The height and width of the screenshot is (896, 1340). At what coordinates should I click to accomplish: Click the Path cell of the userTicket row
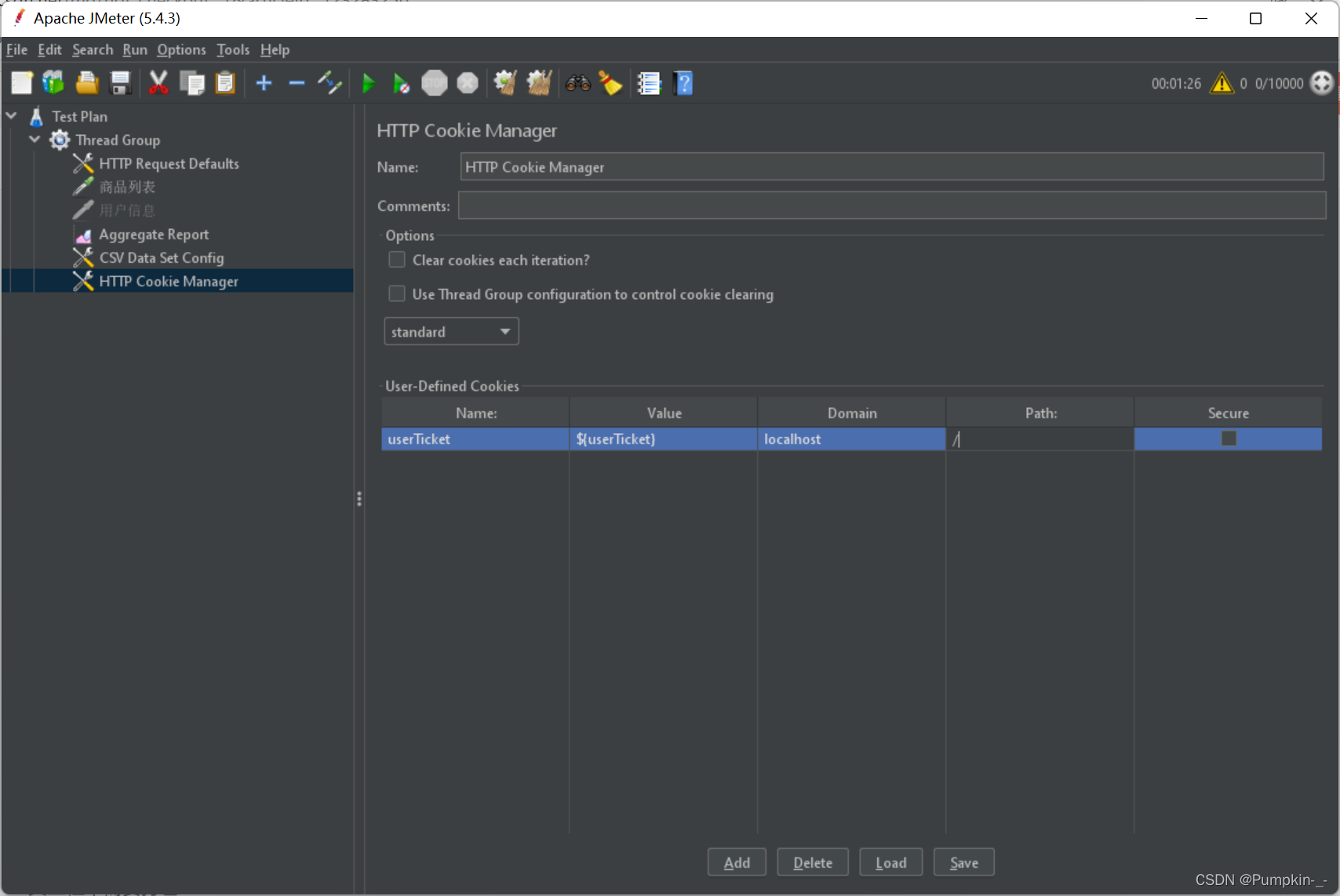click(1040, 439)
